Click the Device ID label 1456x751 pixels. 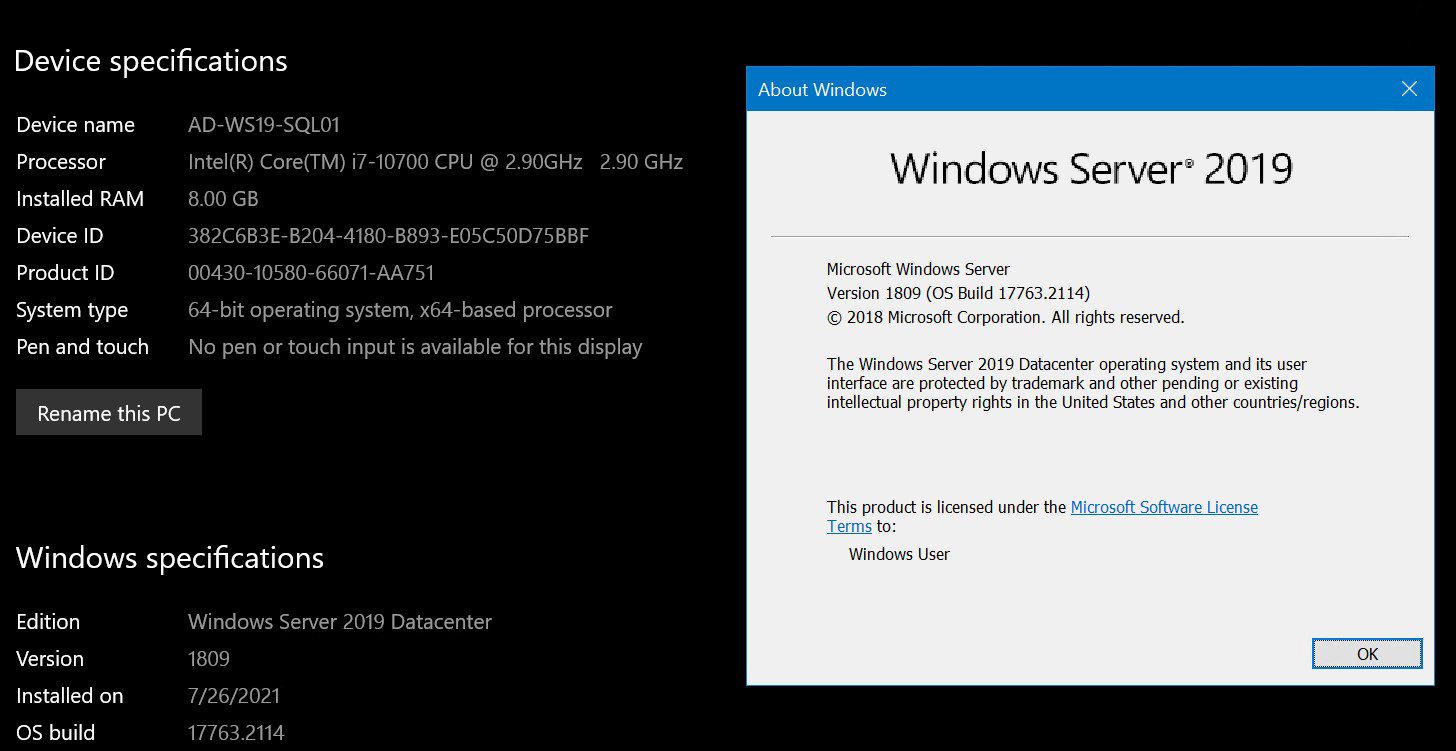[60, 236]
